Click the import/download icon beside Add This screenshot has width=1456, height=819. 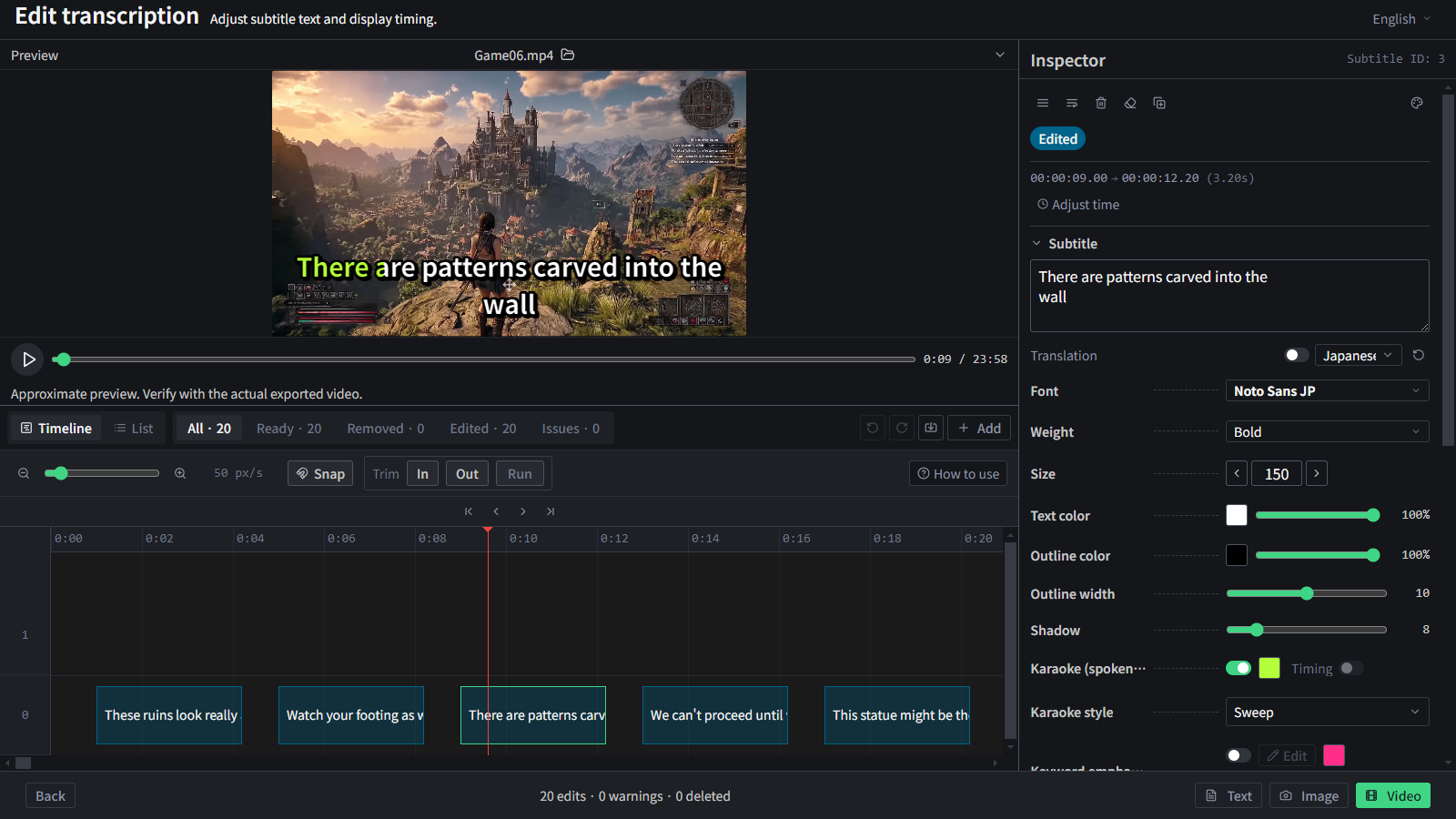[x=931, y=428]
